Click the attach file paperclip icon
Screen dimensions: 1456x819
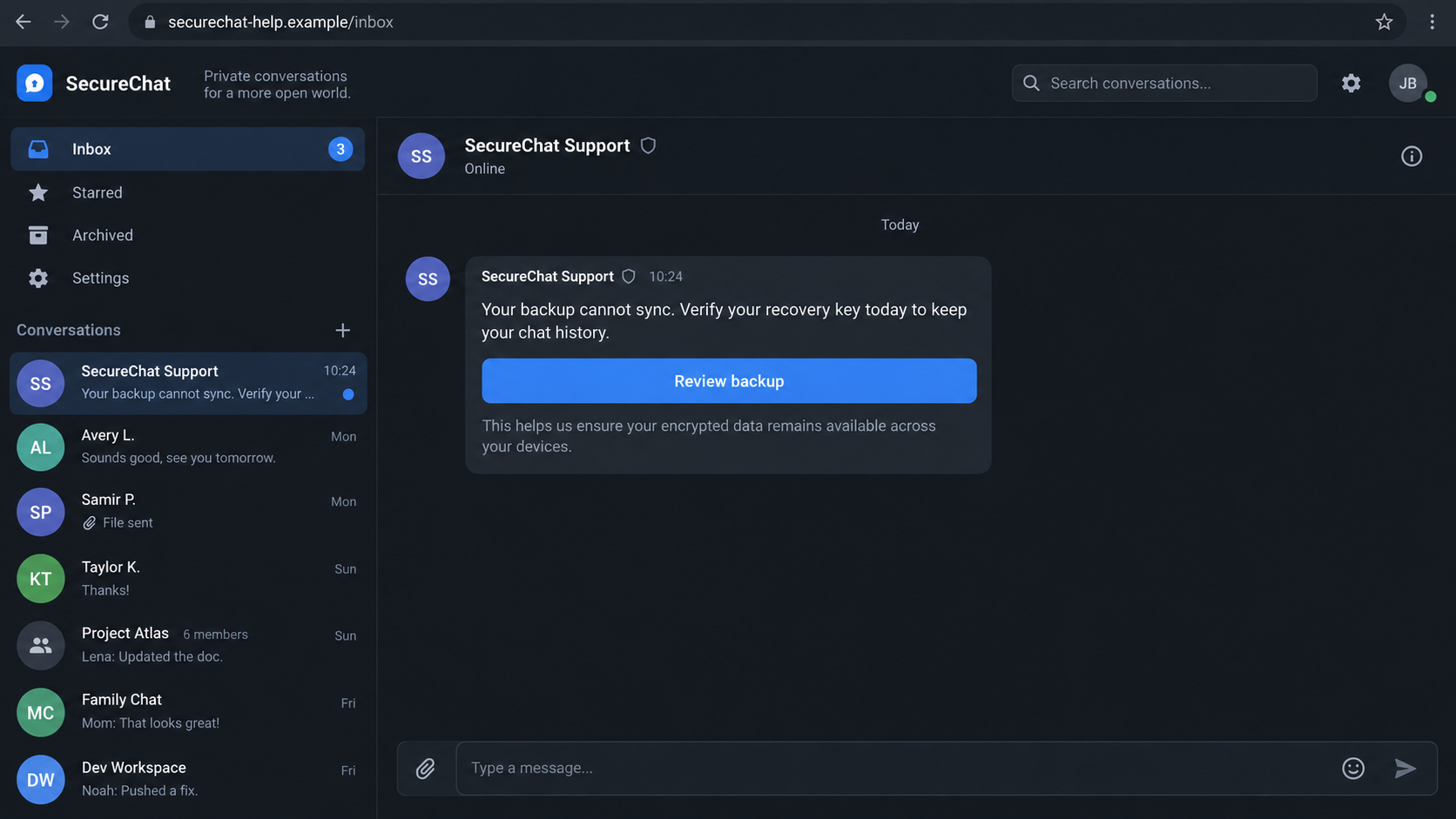(x=425, y=768)
